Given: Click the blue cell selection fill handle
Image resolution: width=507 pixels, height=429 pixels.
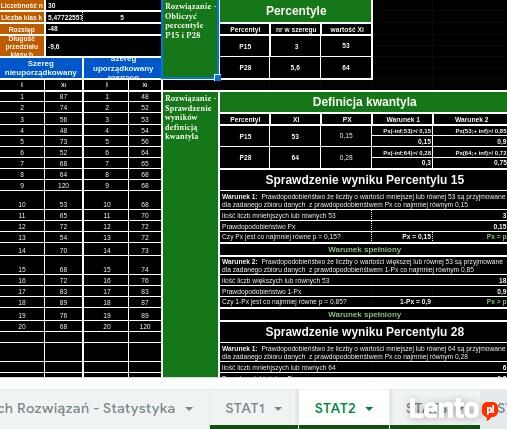Looking at the screenshot, I should pyautogui.click(x=217, y=78).
